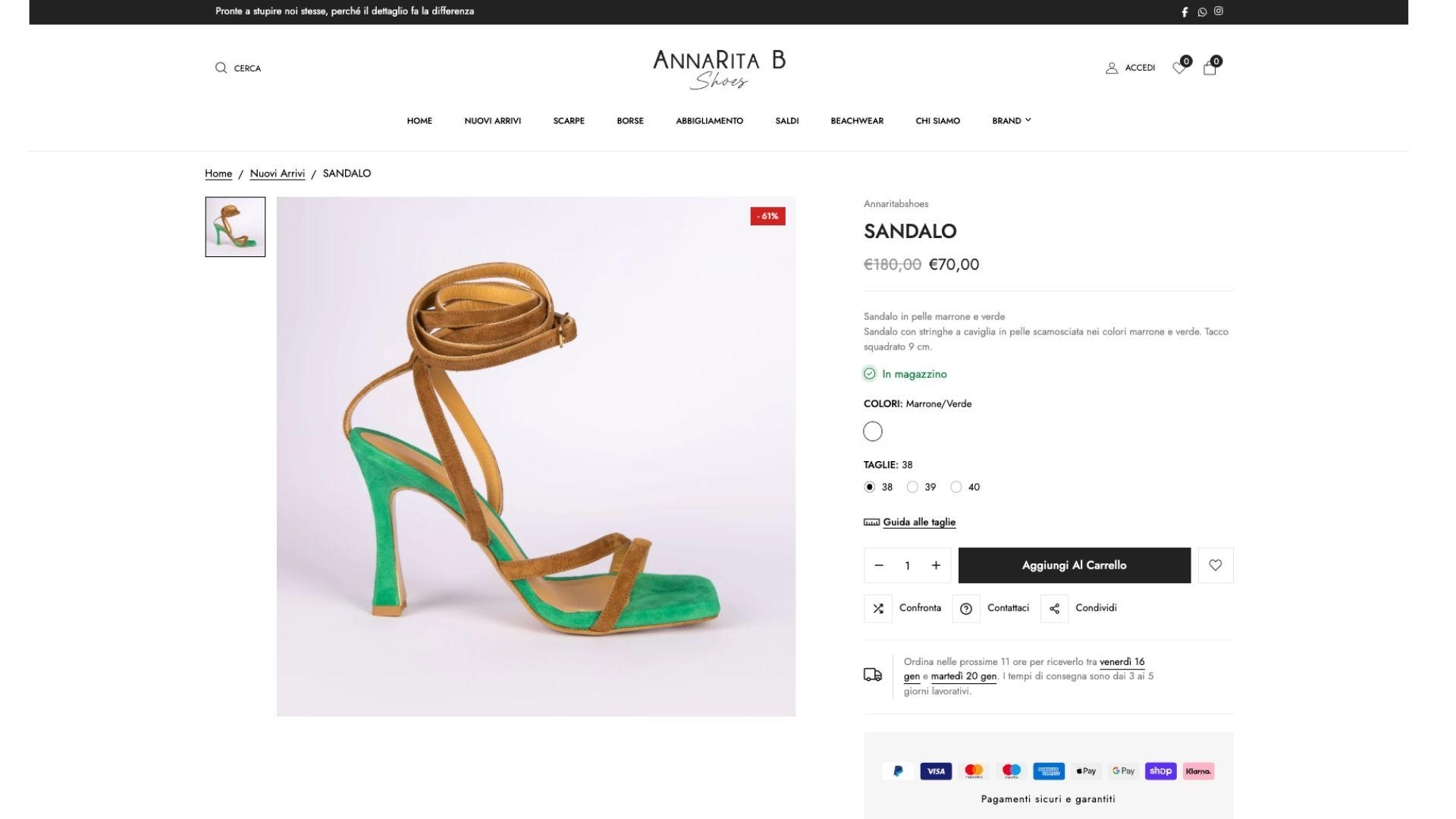Go to Saldi menu item
1456x819 pixels.
(x=787, y=121)
